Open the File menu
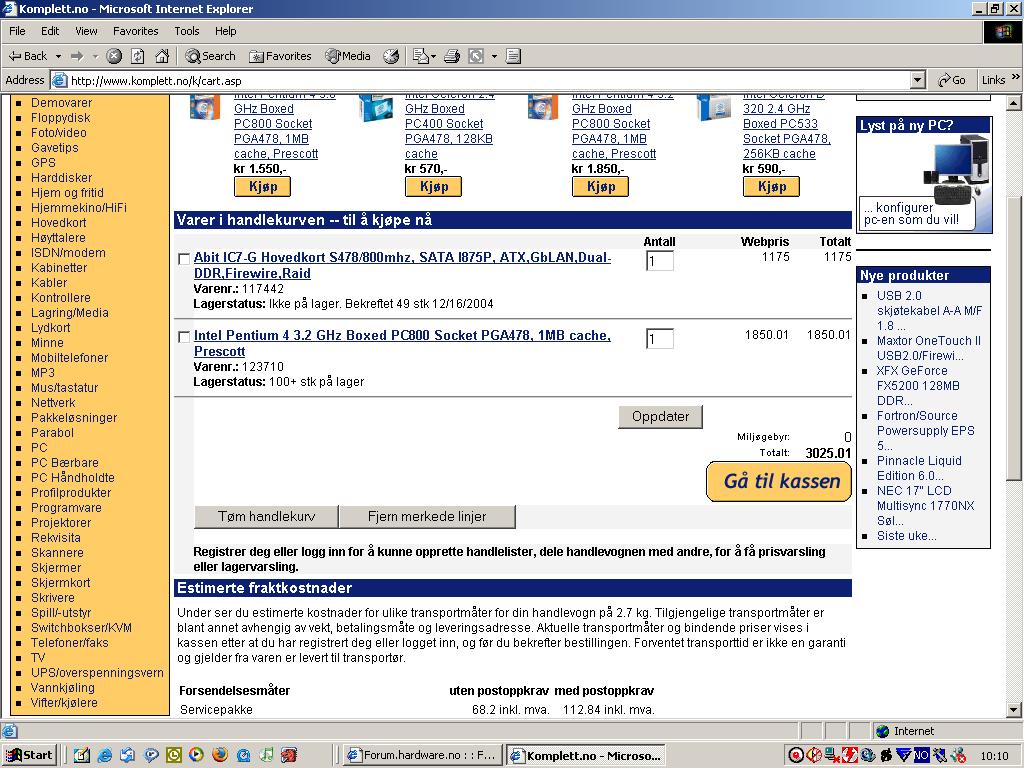The height and width of the screenshot is (768, 1024). point(17,31)
